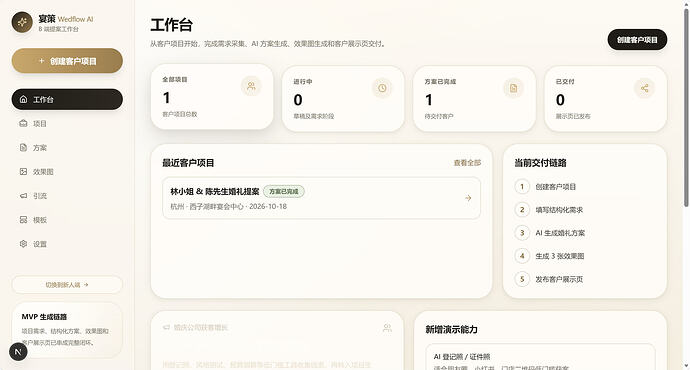Click the people icon in 全部项目 card
This screenshot has height=370, width=690.
tap(251, 86)
